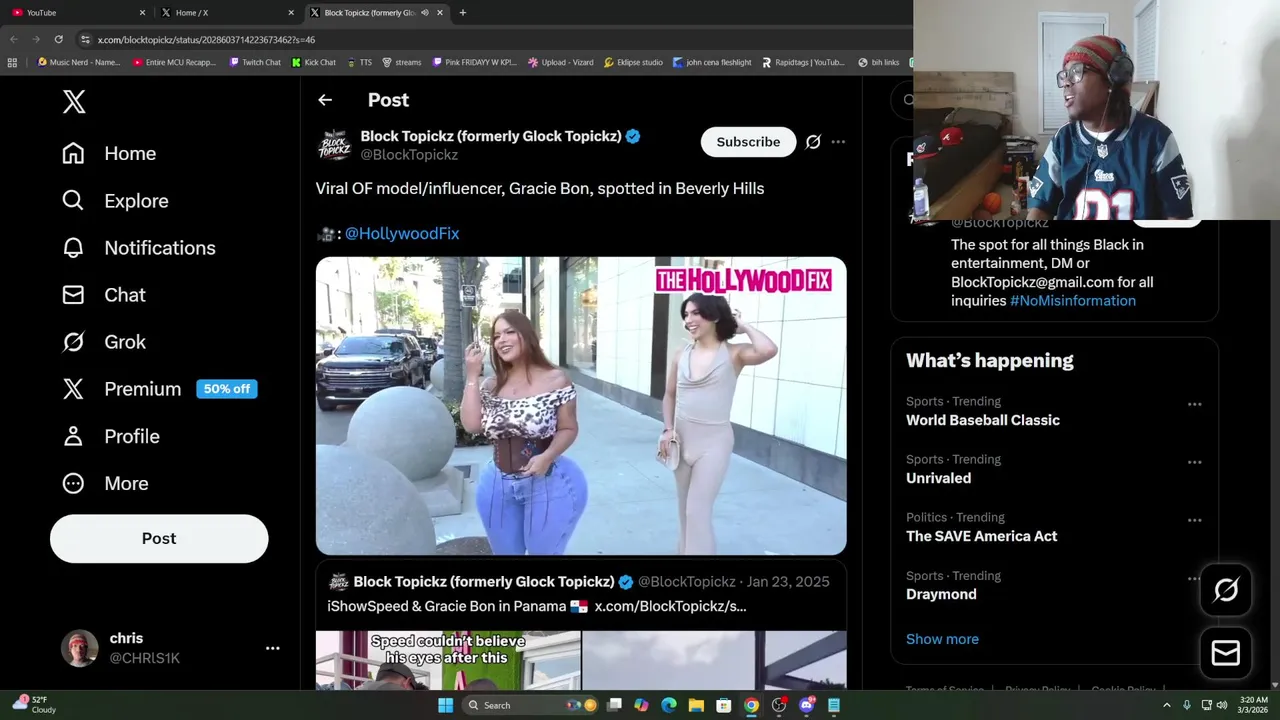Open the volume control in system tray
This screenshot has height=720, width=1280.
tap(1221, 705)
